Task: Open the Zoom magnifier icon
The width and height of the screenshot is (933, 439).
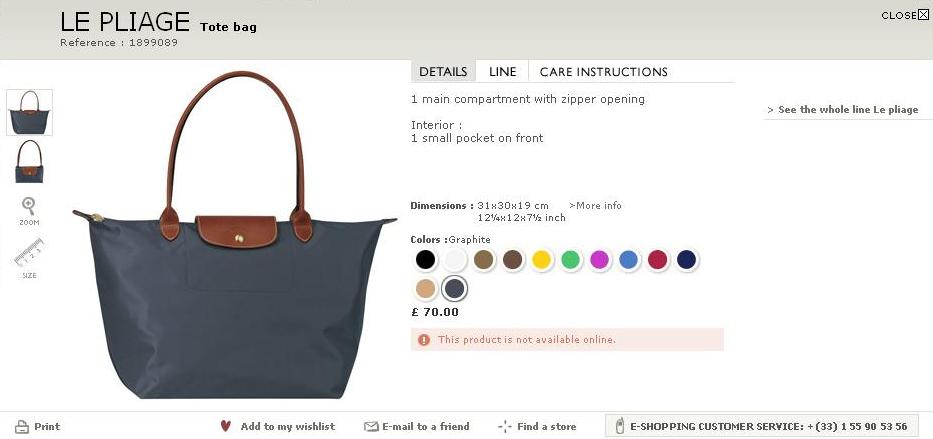Action: coord(29,206)
